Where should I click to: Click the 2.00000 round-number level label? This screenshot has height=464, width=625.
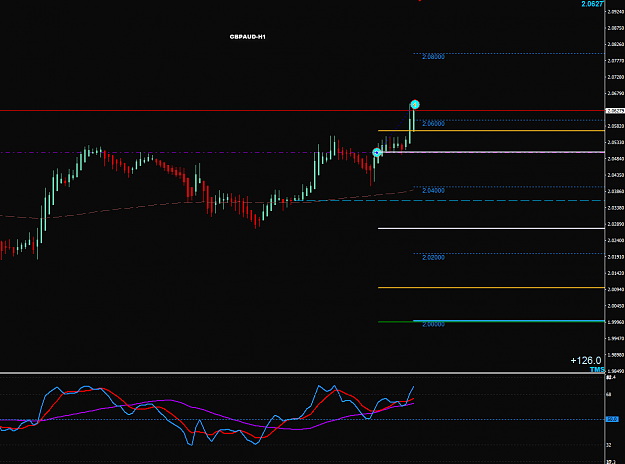point(433,324)
